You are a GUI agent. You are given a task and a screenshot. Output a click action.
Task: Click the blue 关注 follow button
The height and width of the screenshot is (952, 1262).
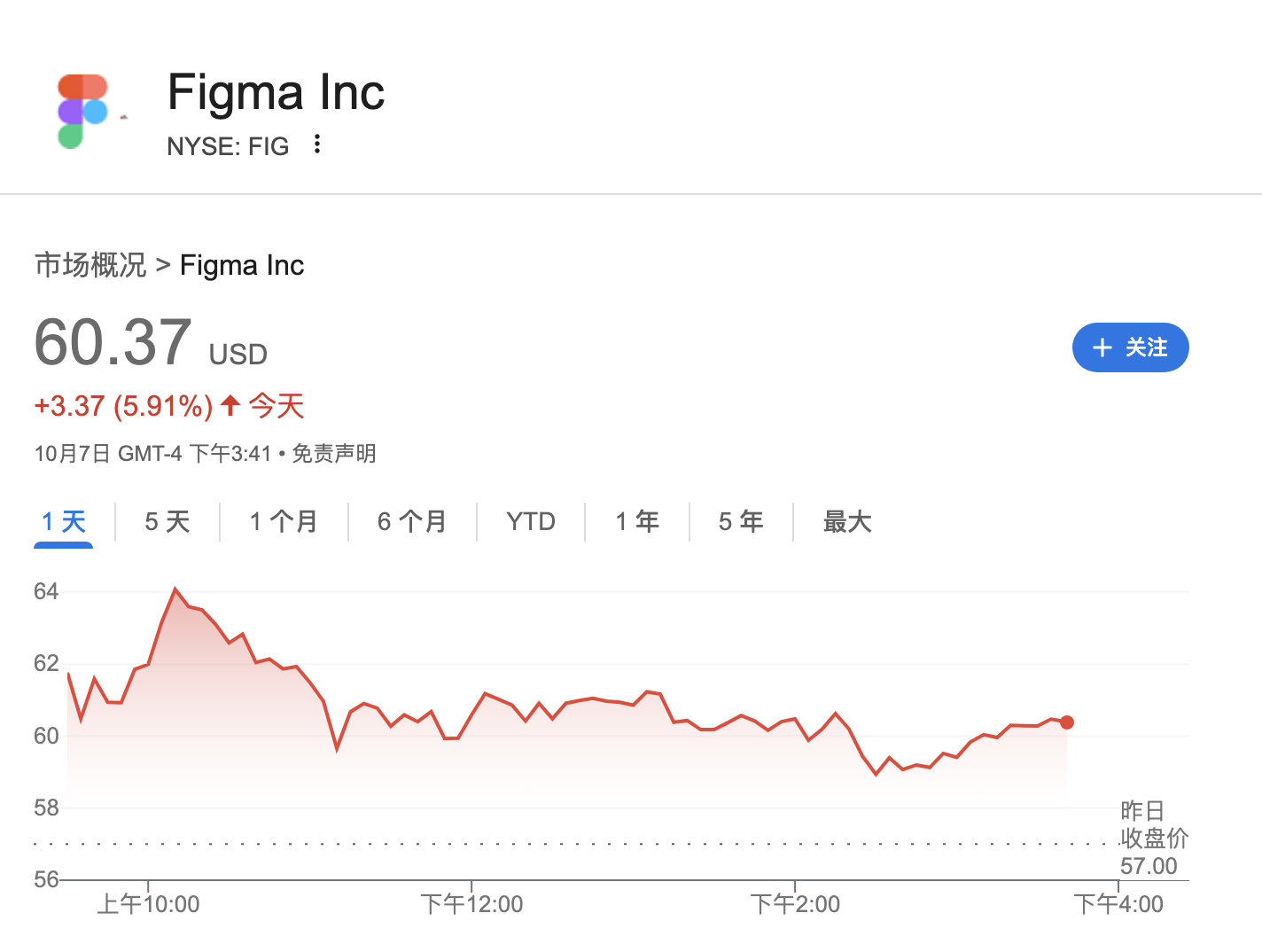[x=1130, y=347]
